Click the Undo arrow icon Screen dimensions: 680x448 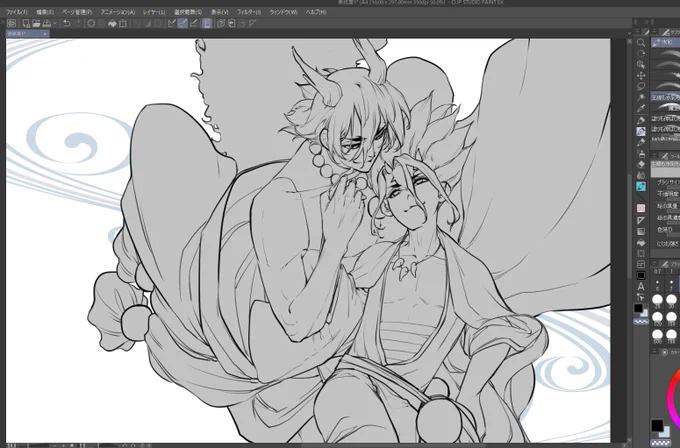[66, 23]
